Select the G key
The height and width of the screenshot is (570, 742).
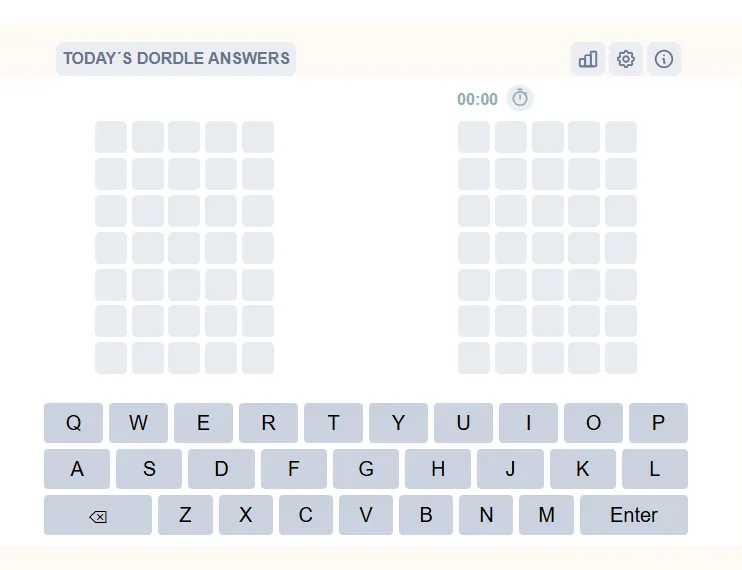[366, 469]
